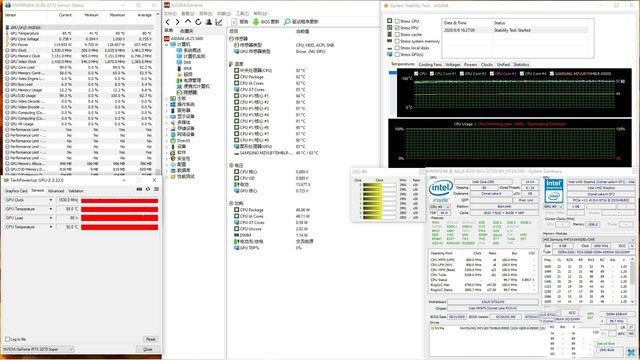Click the GPU Load red sensor bar in GPU-Z
Image resolution: width=640 pixels, height=360 pixels.
coord(119,218)
